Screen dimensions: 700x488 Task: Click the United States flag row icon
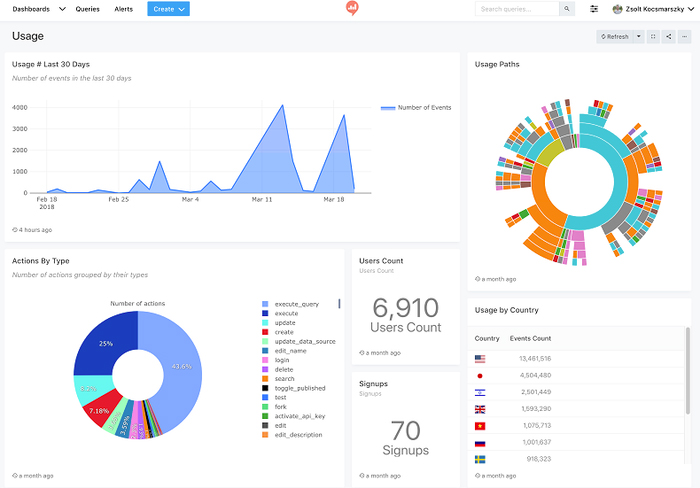click(480, 359)
